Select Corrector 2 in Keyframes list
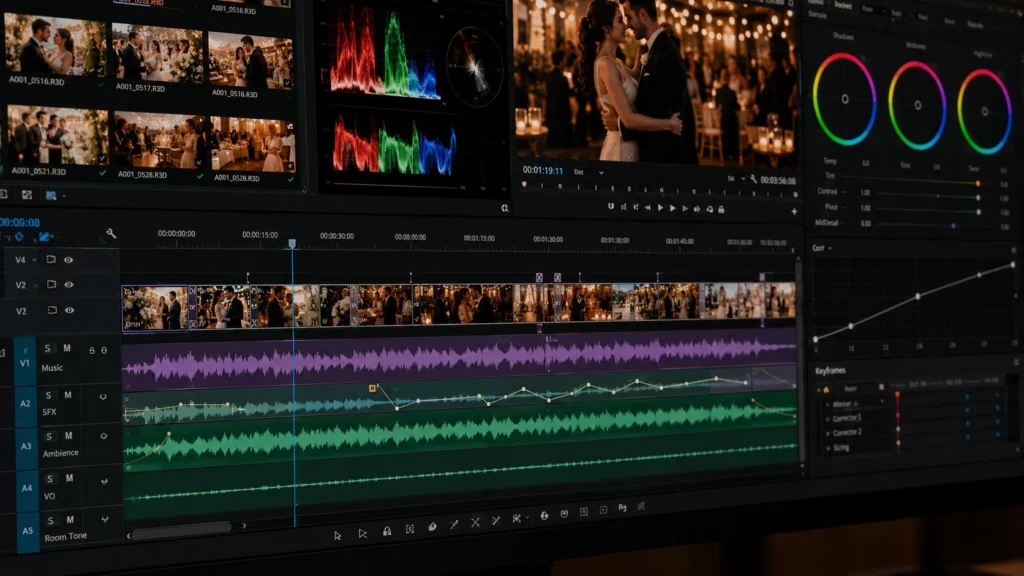1024x576 pixels. coord(847,432)
